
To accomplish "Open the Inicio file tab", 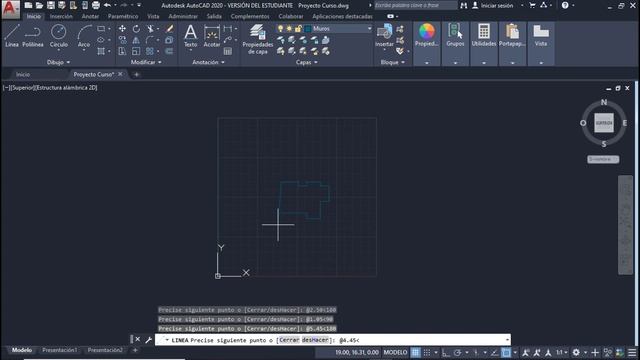I will pos(23,74).
